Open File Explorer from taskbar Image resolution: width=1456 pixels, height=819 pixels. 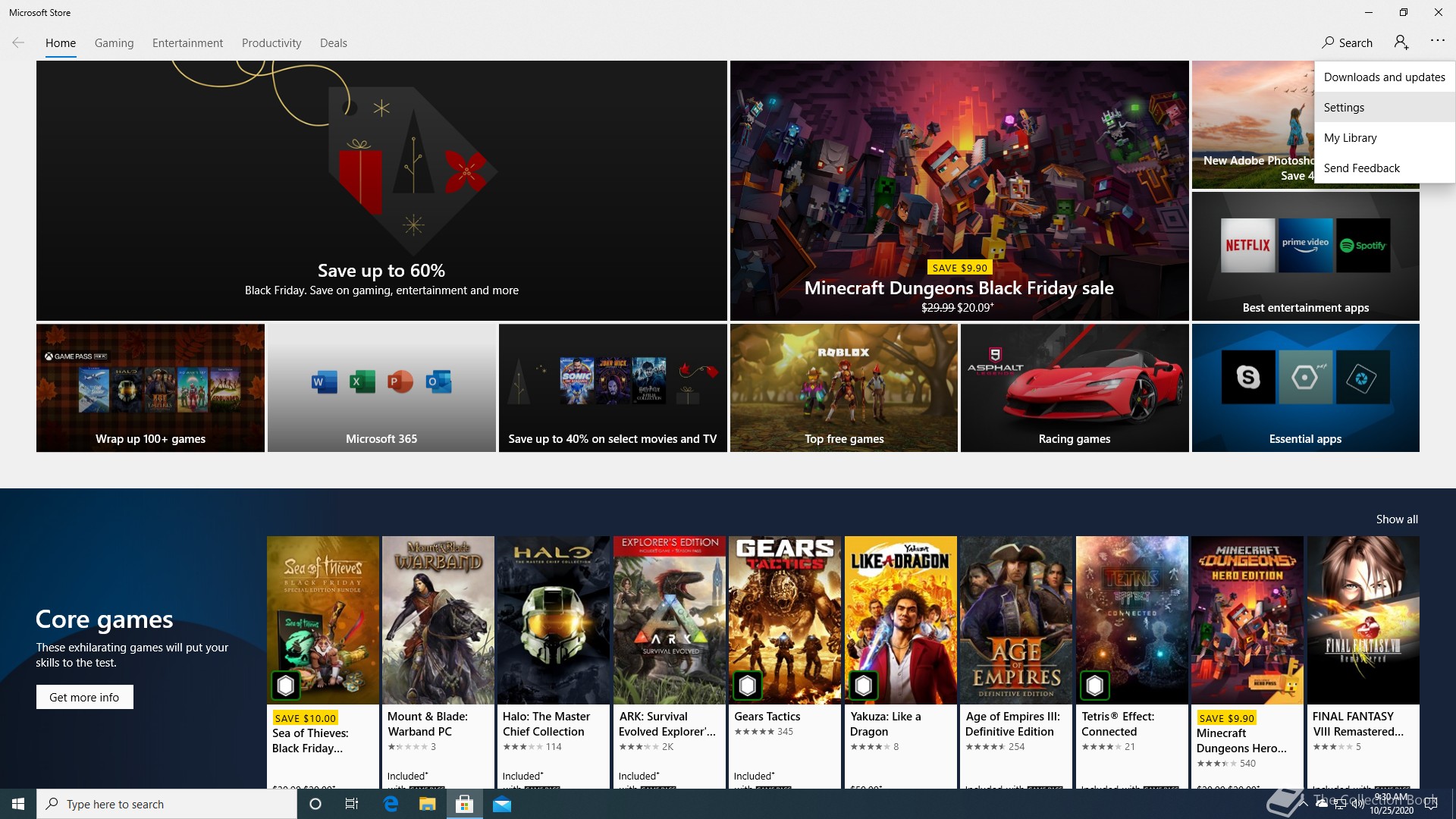coord(428,804)
